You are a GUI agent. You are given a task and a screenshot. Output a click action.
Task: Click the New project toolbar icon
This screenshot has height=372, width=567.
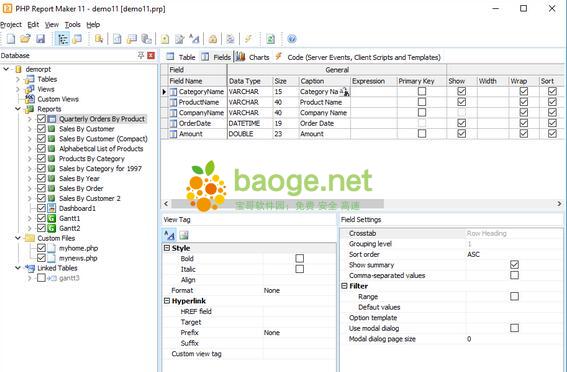pos(11,39)
